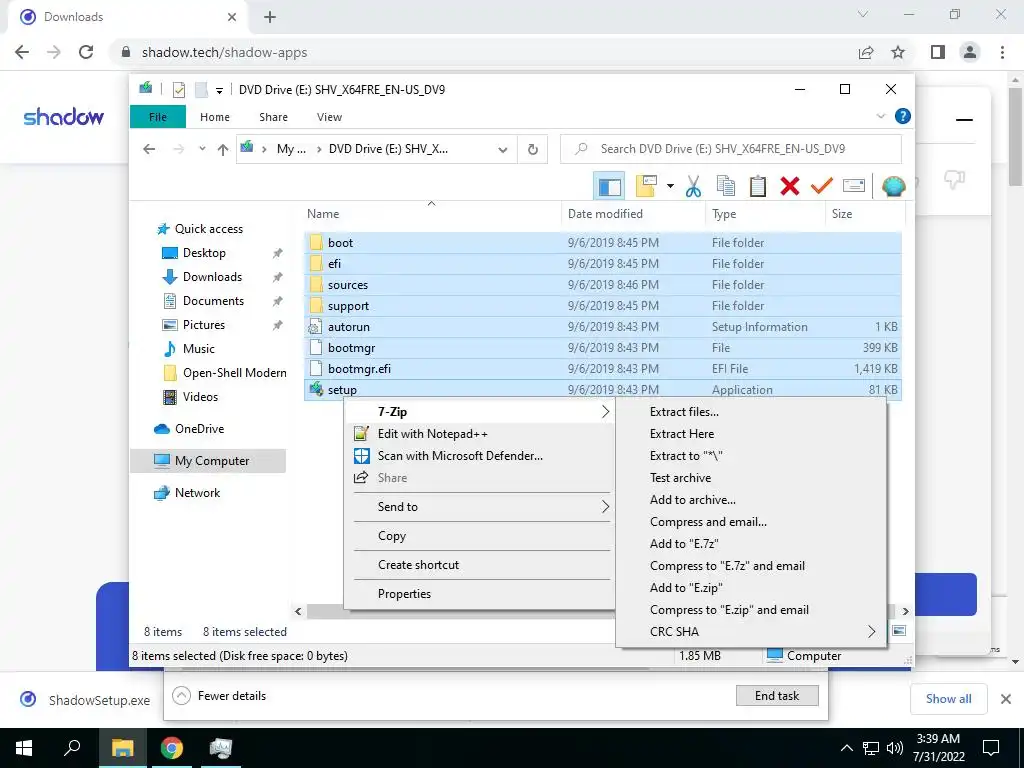1024x768 pixels.
Task: Click the Explorer refresh button
Action: click(533, 150)
